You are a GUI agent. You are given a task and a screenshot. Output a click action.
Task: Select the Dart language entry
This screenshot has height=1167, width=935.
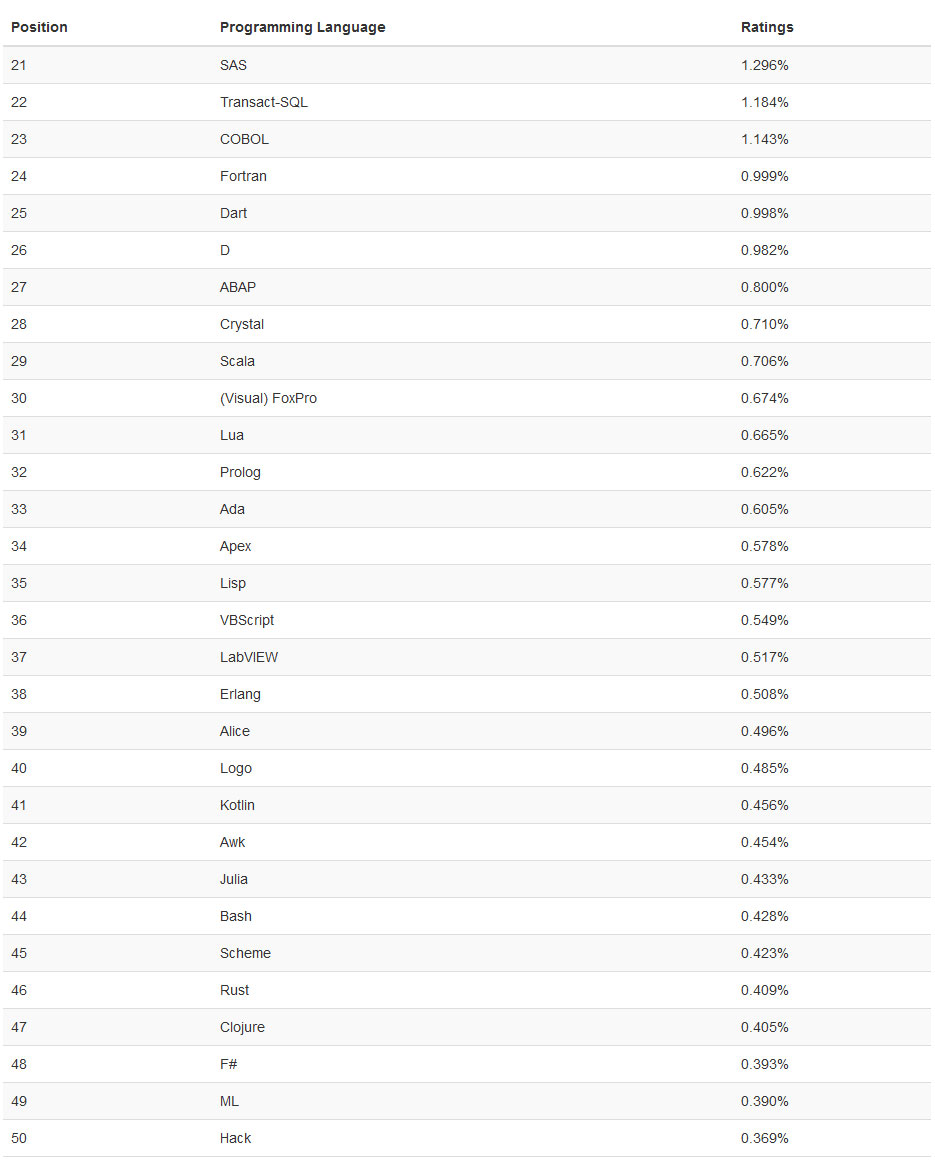pyautogui.click(x=233, y=213)
